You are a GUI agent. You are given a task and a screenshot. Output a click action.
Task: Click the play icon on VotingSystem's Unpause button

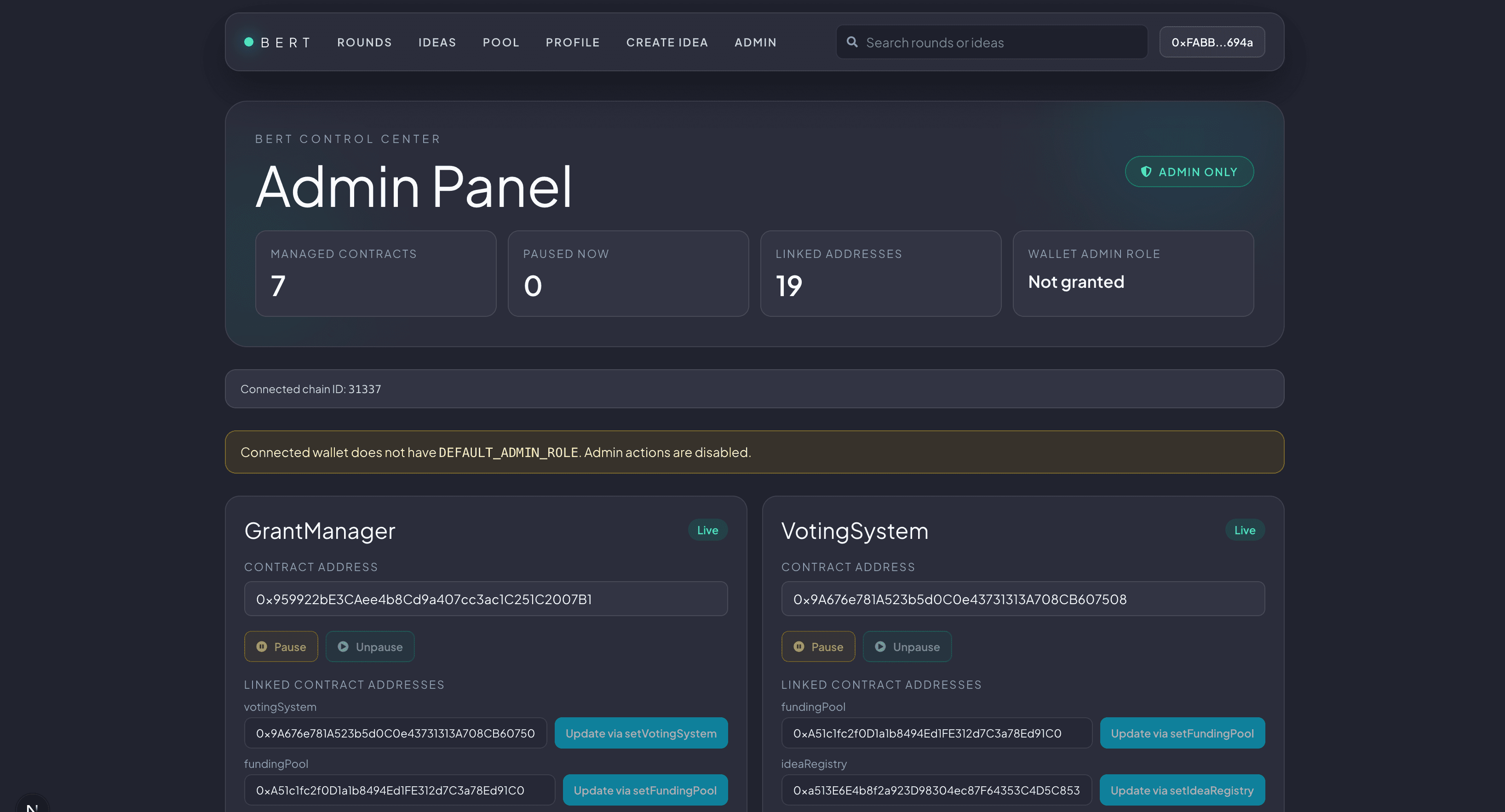(x=880, y=646)
